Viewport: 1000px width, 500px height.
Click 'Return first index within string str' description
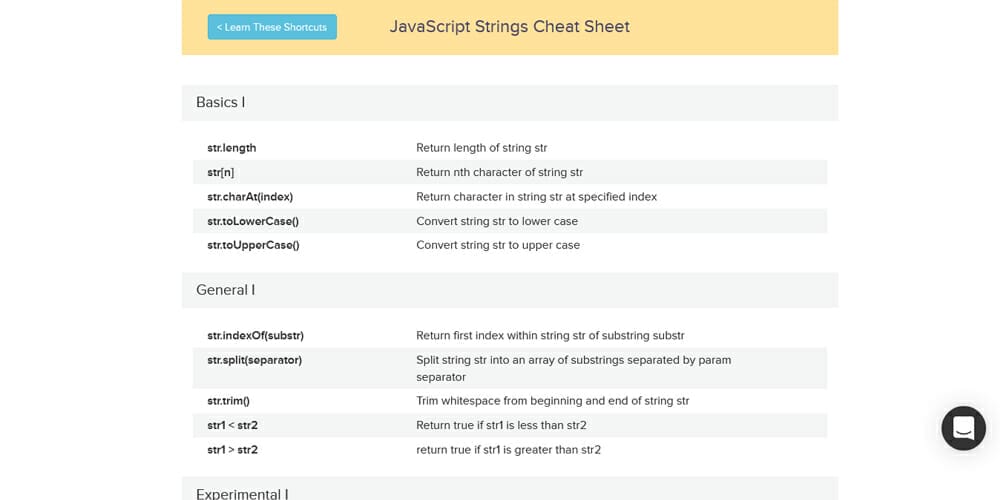(550, 335)
